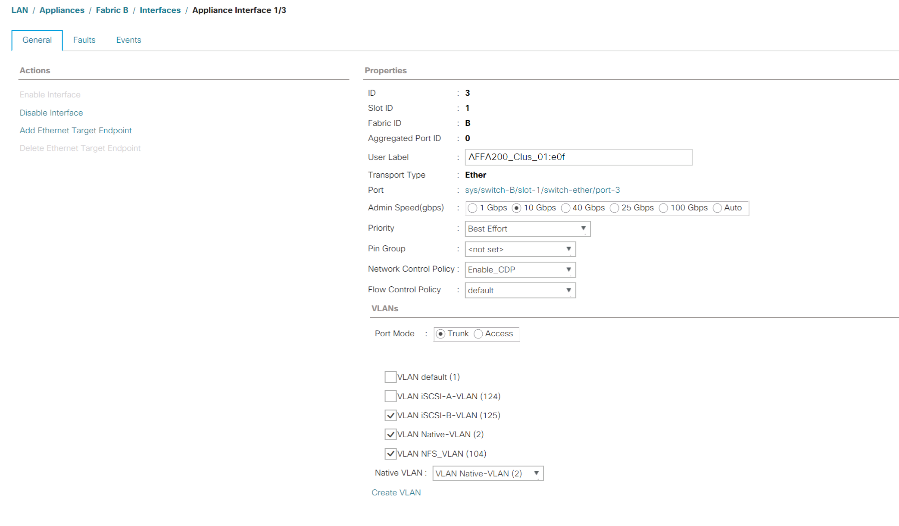899x526 pixels.
Task: Click the User Label text field
Action: 578,157
